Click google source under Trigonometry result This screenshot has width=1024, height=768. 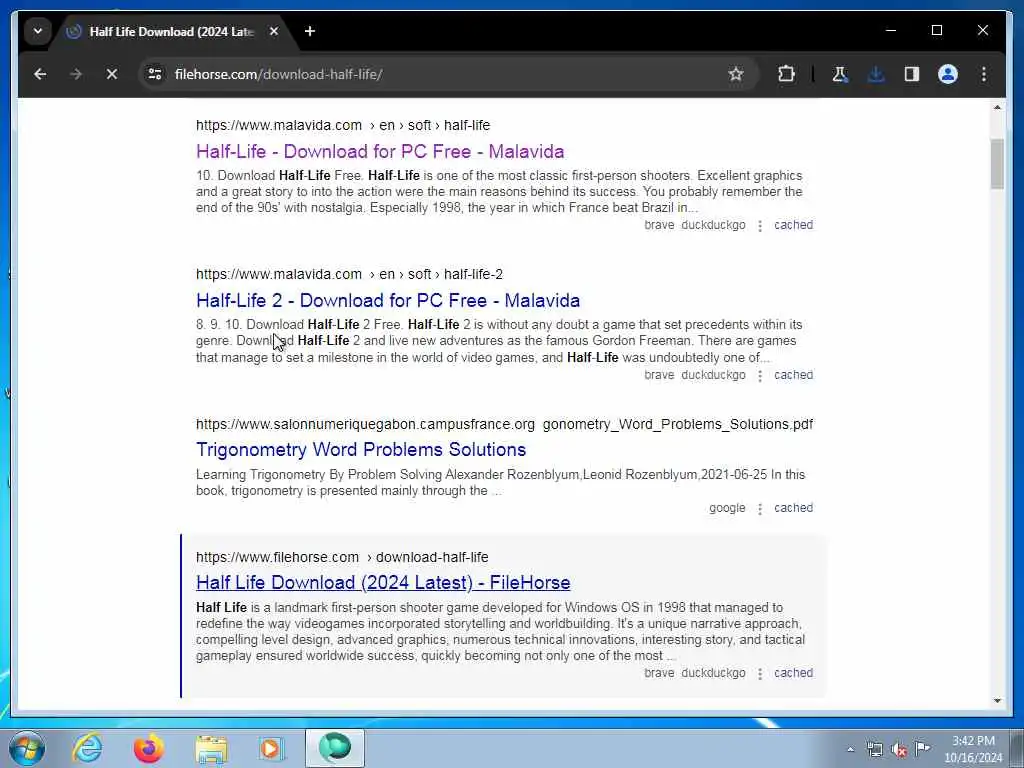click(727, 508)
